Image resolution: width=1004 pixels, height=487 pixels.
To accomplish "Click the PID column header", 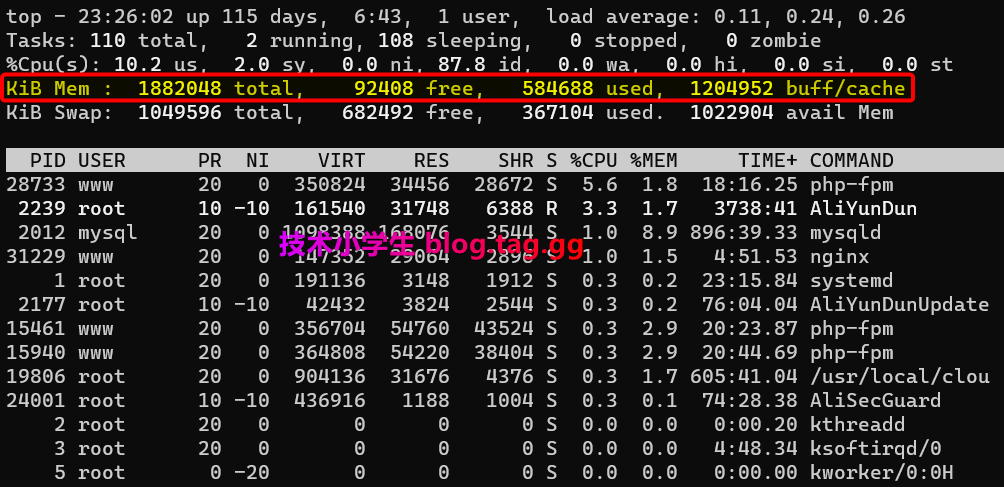I will (x=48, y=160).
